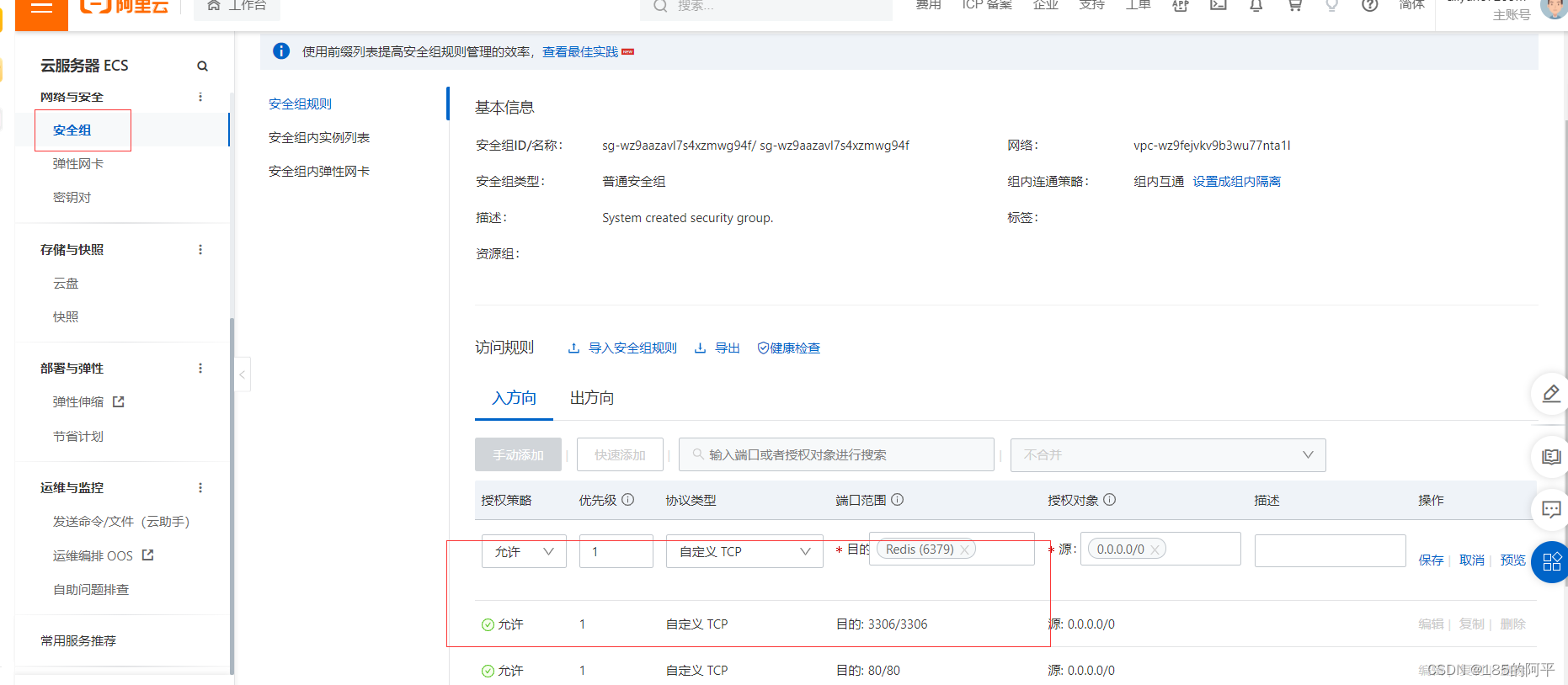Open 部署与弹性 section options menu
The image size is (1568, 685).
[x=200, y=369]
